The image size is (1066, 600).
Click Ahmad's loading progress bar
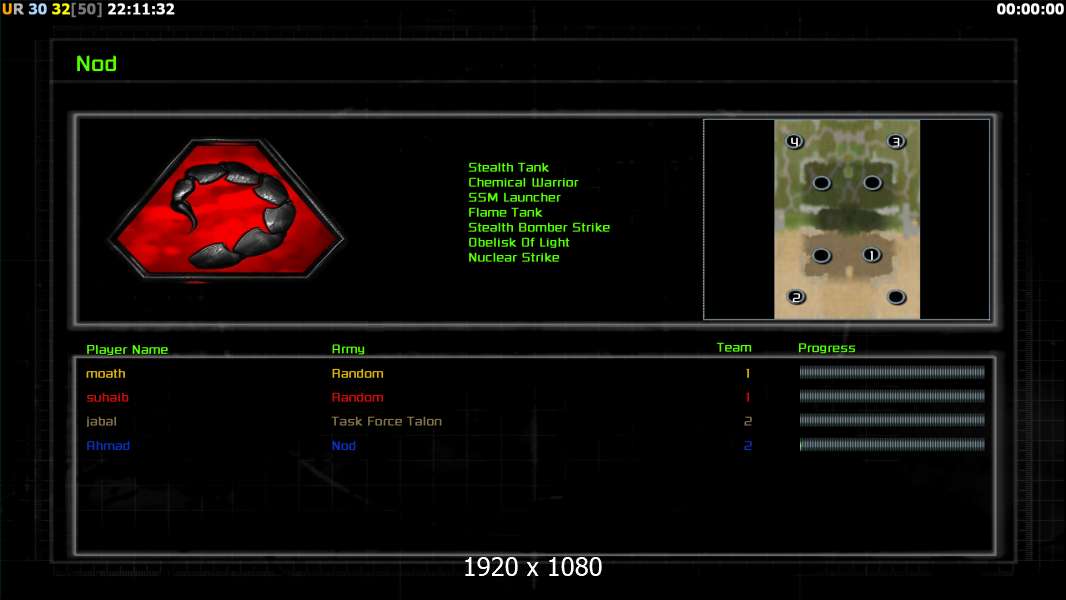point(892,444)
